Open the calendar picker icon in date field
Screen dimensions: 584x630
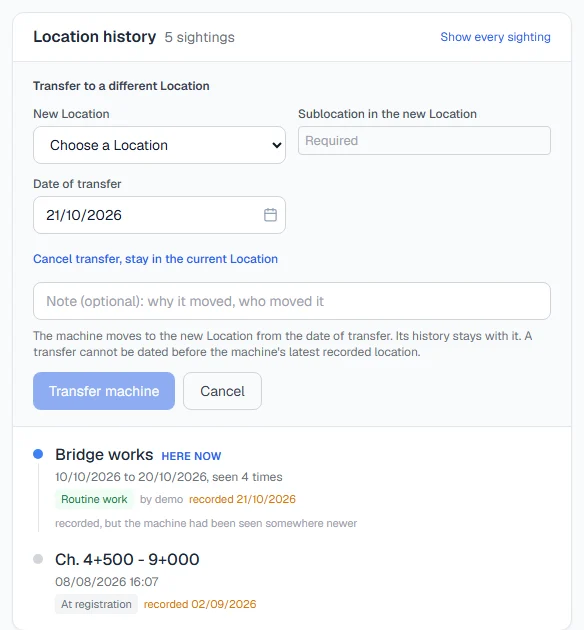(270, 215)
